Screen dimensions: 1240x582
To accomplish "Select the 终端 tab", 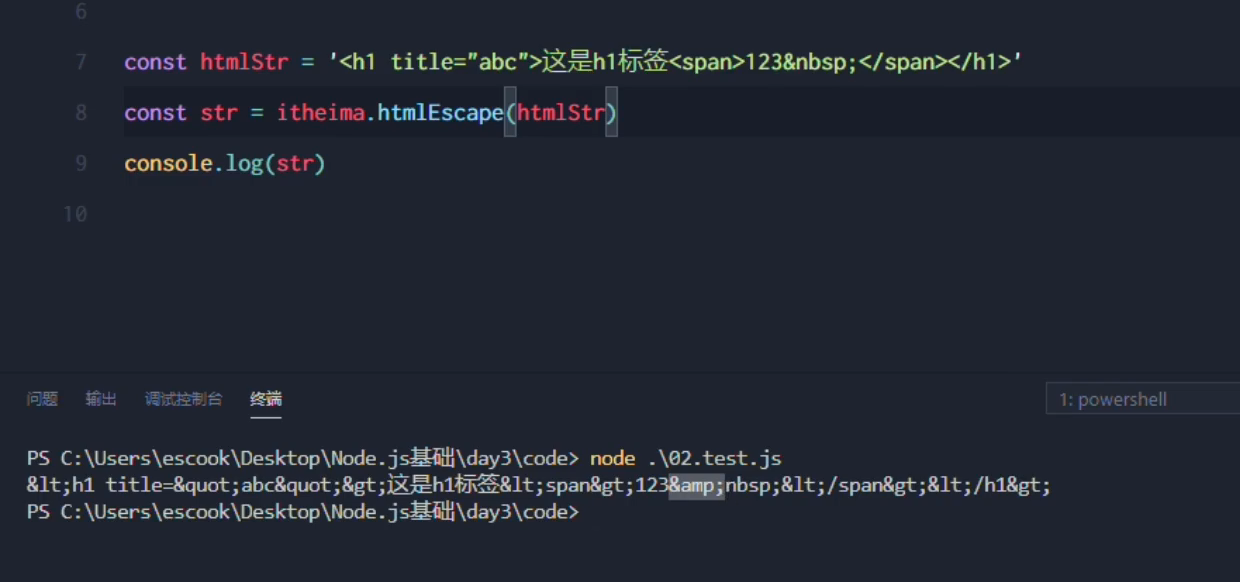I will coord(266,399).
